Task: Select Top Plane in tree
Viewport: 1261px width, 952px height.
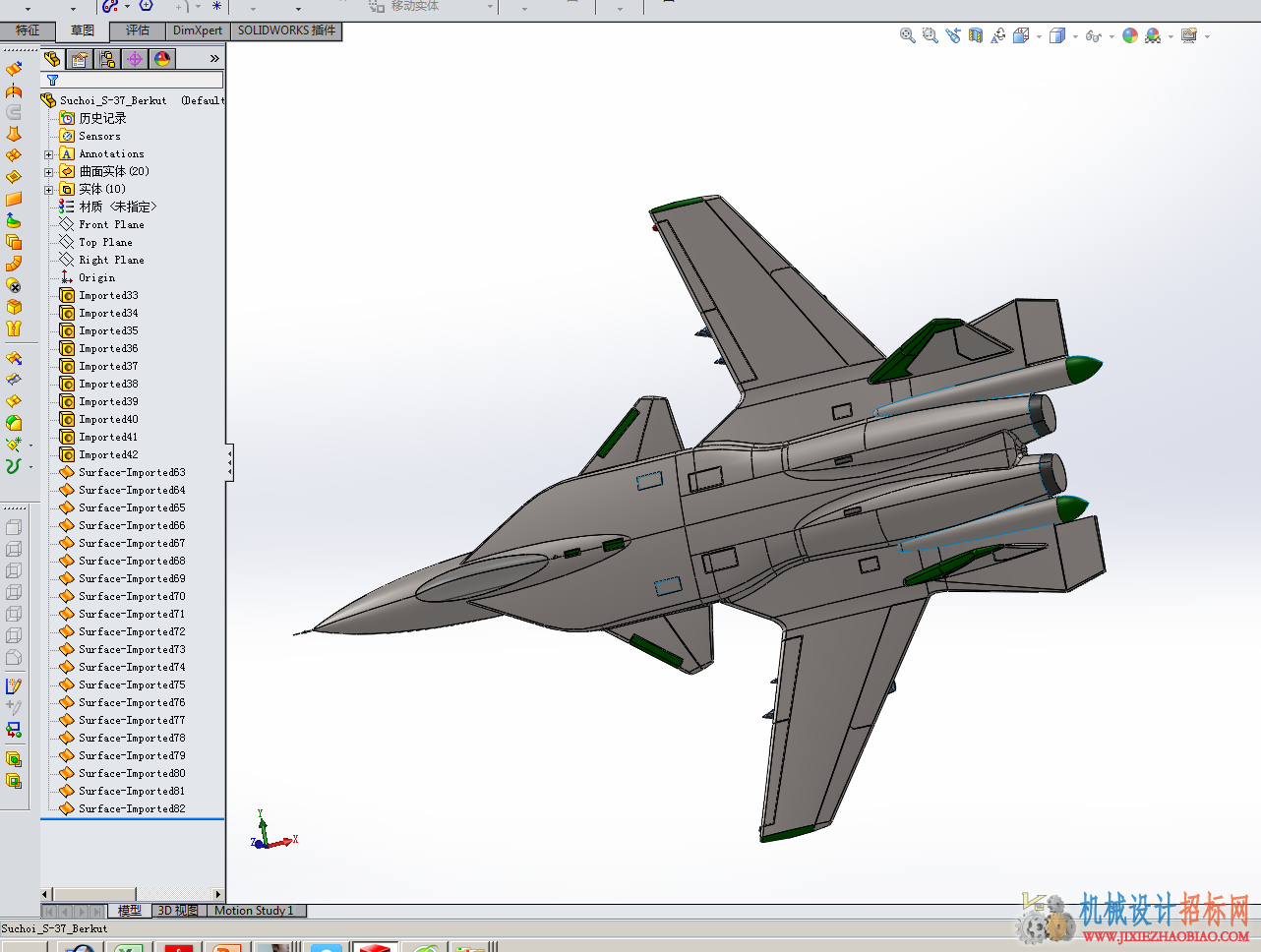Action: (x=105, y=242)
